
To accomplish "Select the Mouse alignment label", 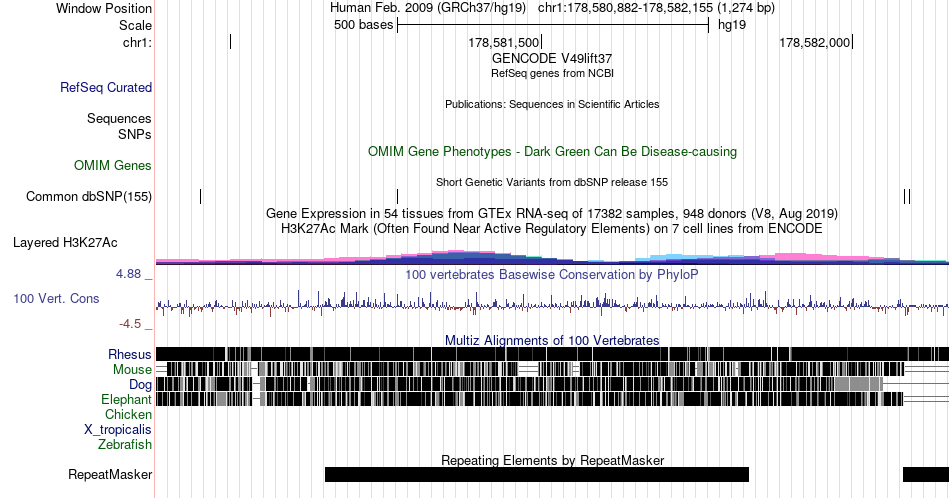I will click(132, 370).
